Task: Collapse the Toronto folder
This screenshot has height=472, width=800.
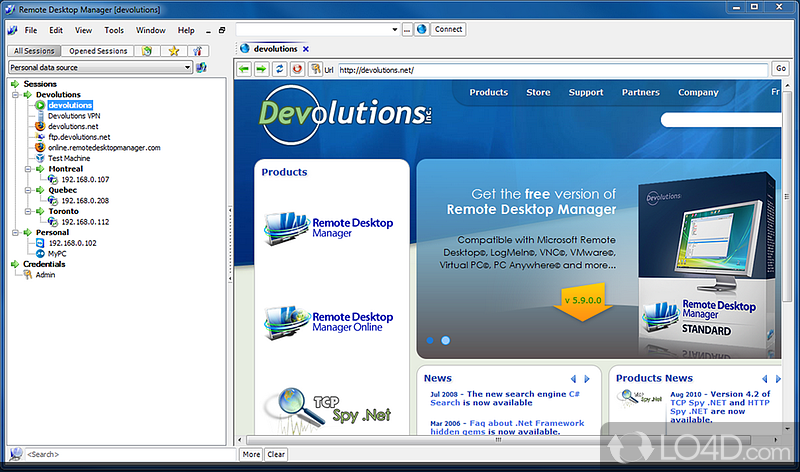Action: click(x=29, y=211)
